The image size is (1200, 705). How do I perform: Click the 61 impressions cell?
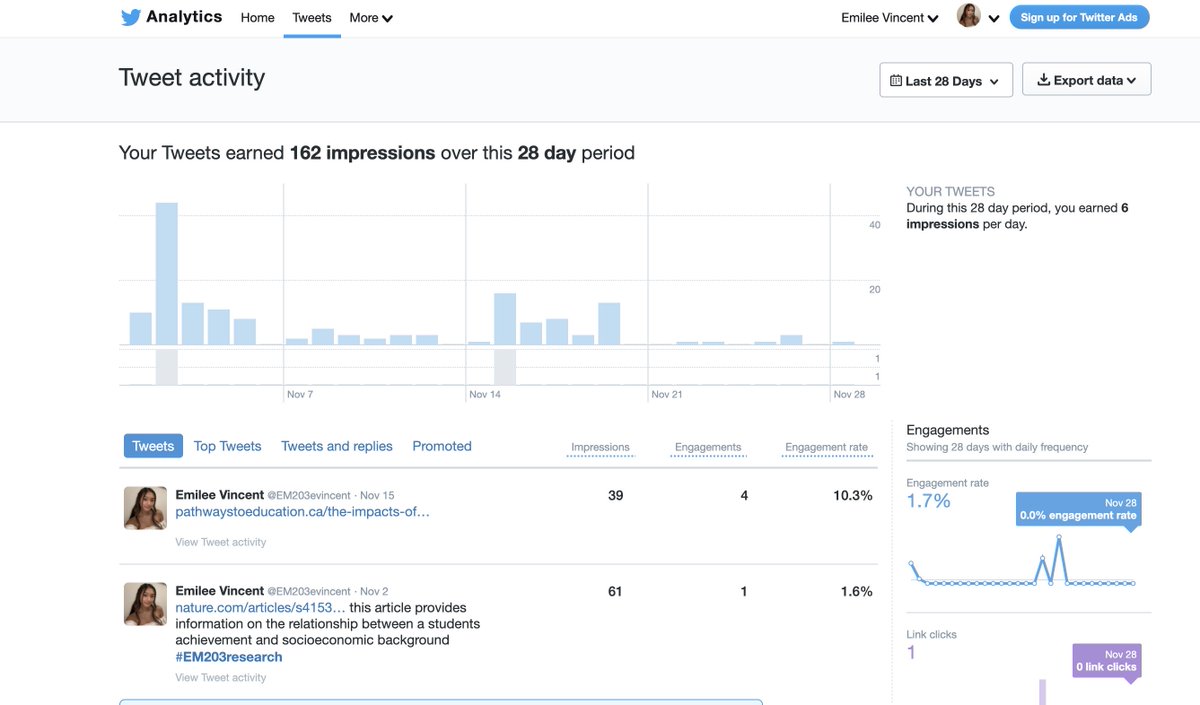[615, 591]
